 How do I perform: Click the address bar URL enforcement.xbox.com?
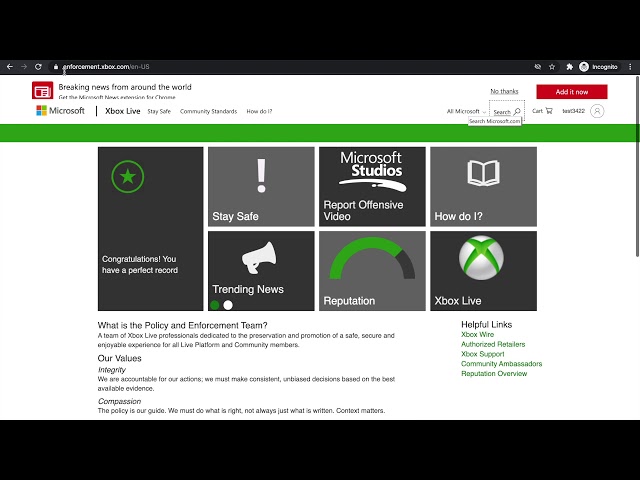pos(106,67)
